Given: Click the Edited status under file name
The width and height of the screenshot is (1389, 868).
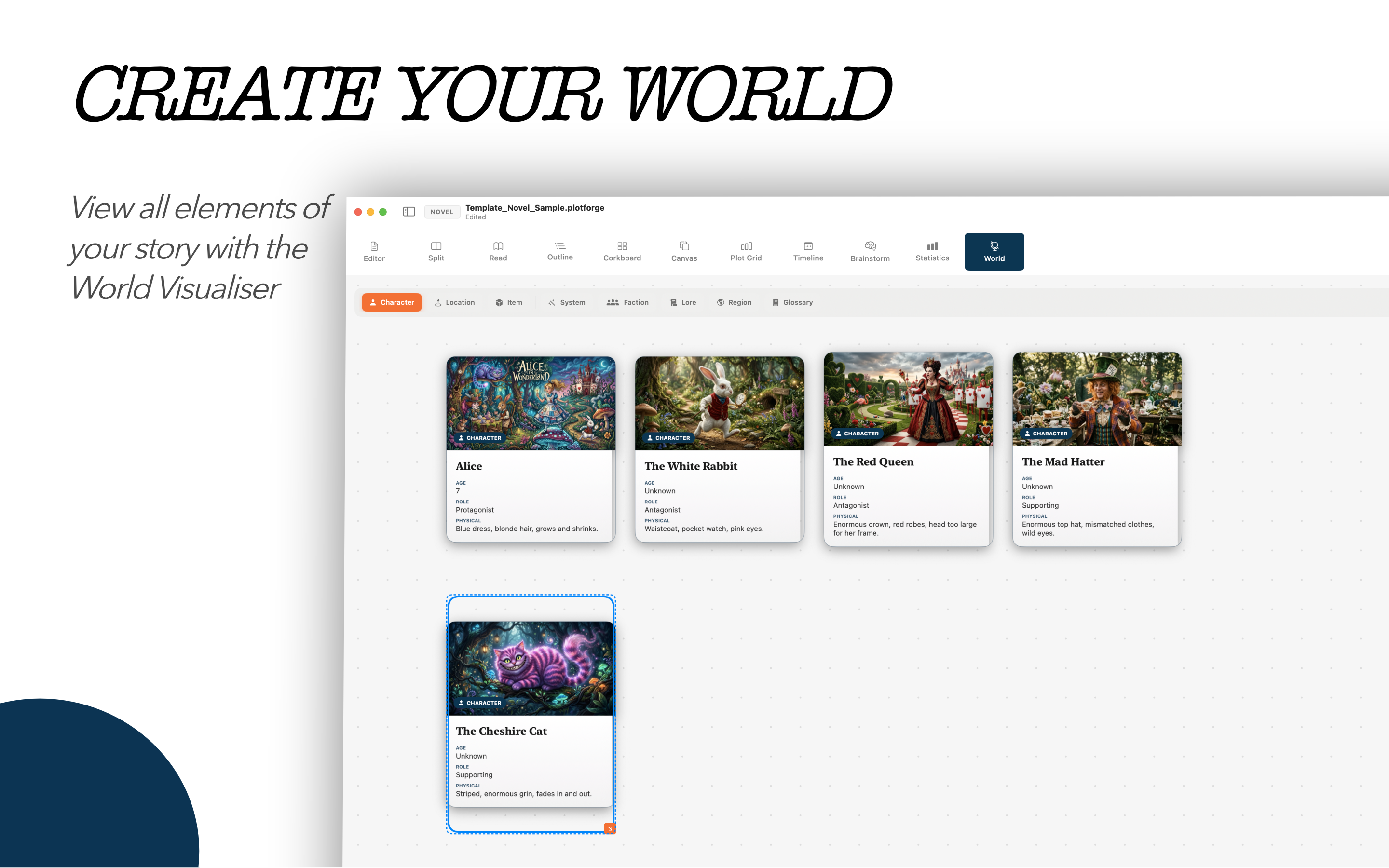Looking at the screenshot, I should pos(475,217).
